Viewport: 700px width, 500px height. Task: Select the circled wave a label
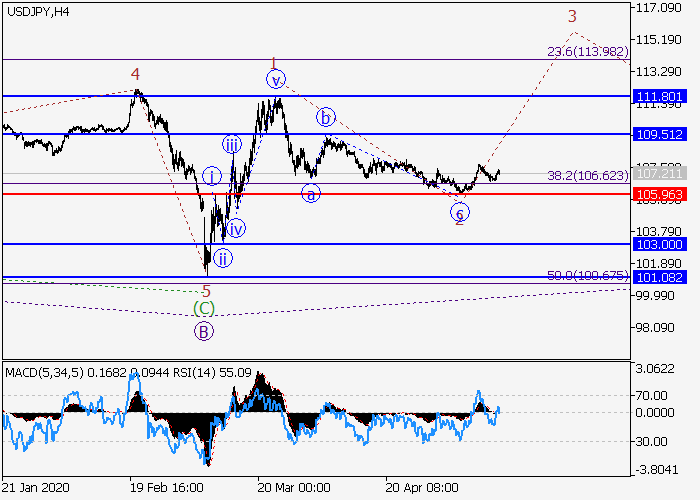312,194
